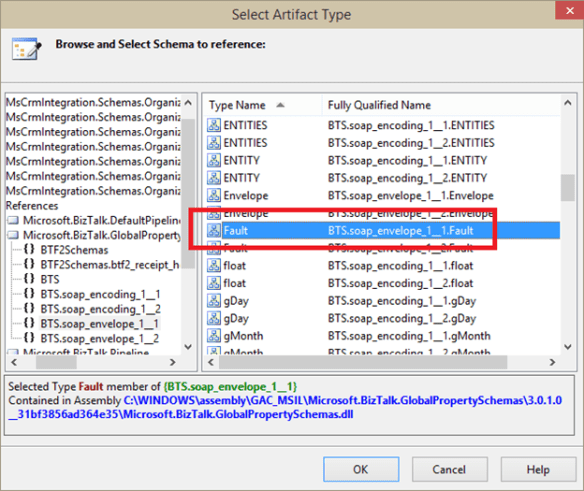Confirm selection with the OK button
This screenshot has width=584, height=491.
pyautogui.click(x=361, y=469)
